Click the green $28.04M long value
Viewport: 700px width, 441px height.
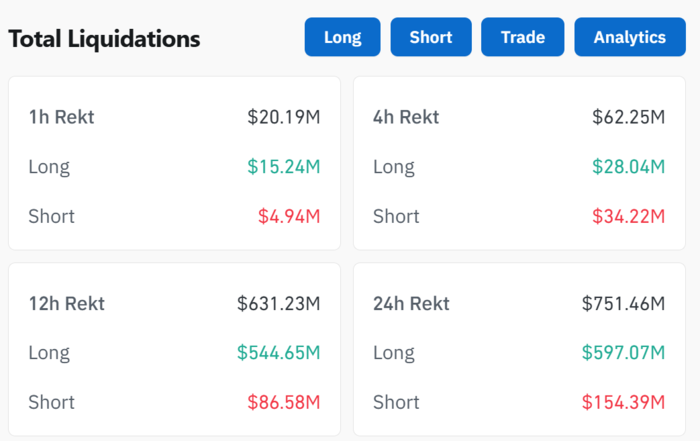point(628,166)
